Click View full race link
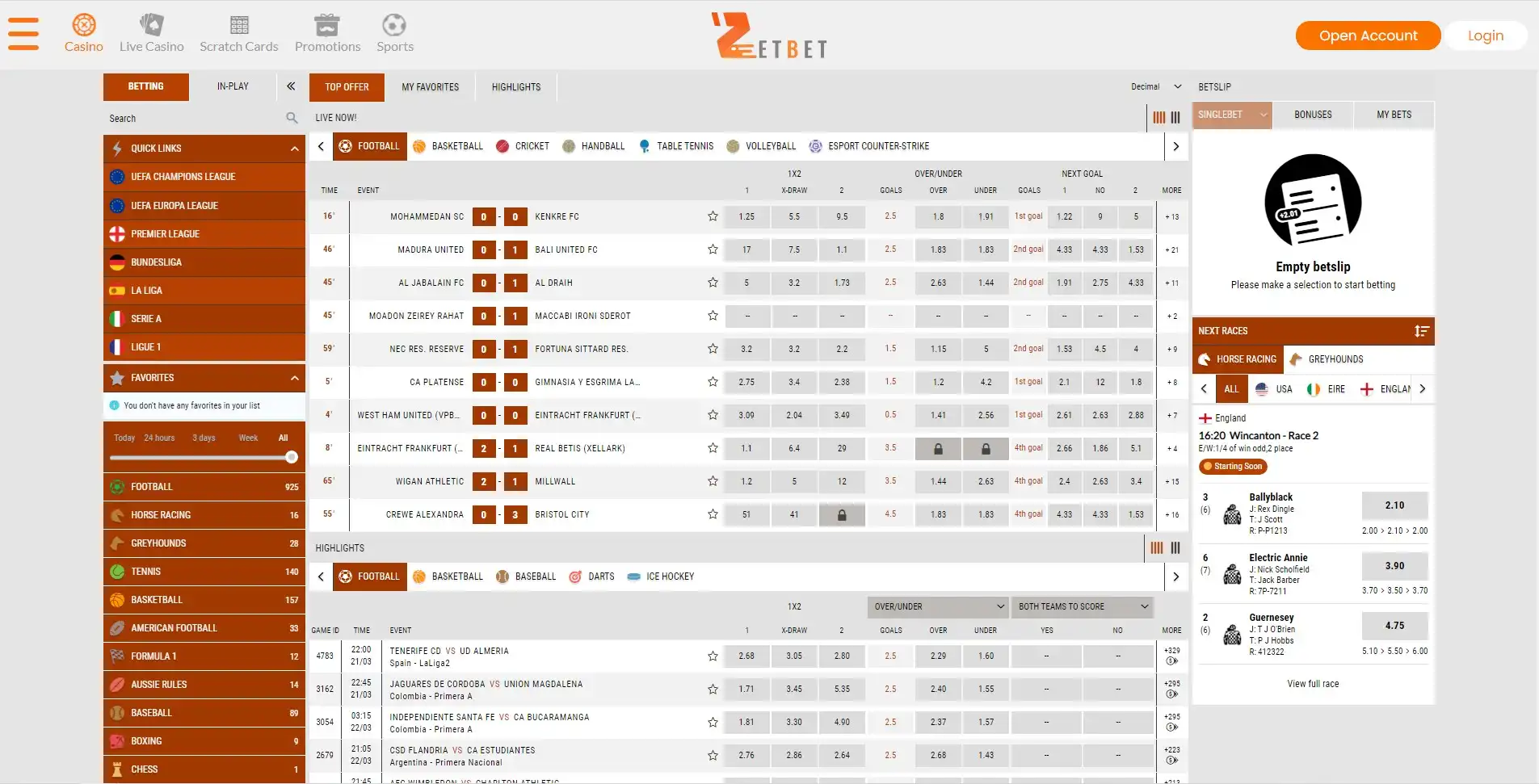 (x=1313, y=684)
